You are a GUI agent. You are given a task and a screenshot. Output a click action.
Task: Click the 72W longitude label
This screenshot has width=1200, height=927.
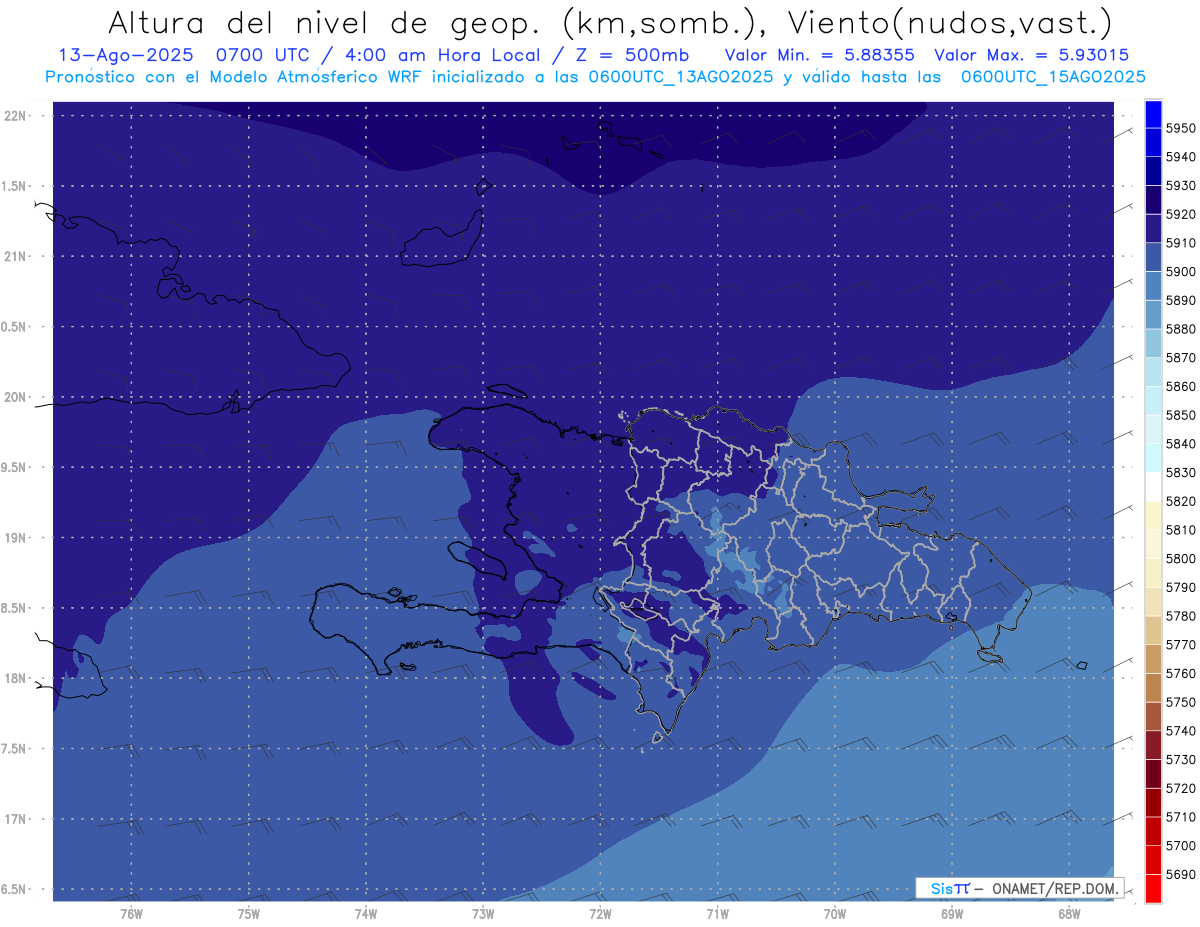[600, 914]
